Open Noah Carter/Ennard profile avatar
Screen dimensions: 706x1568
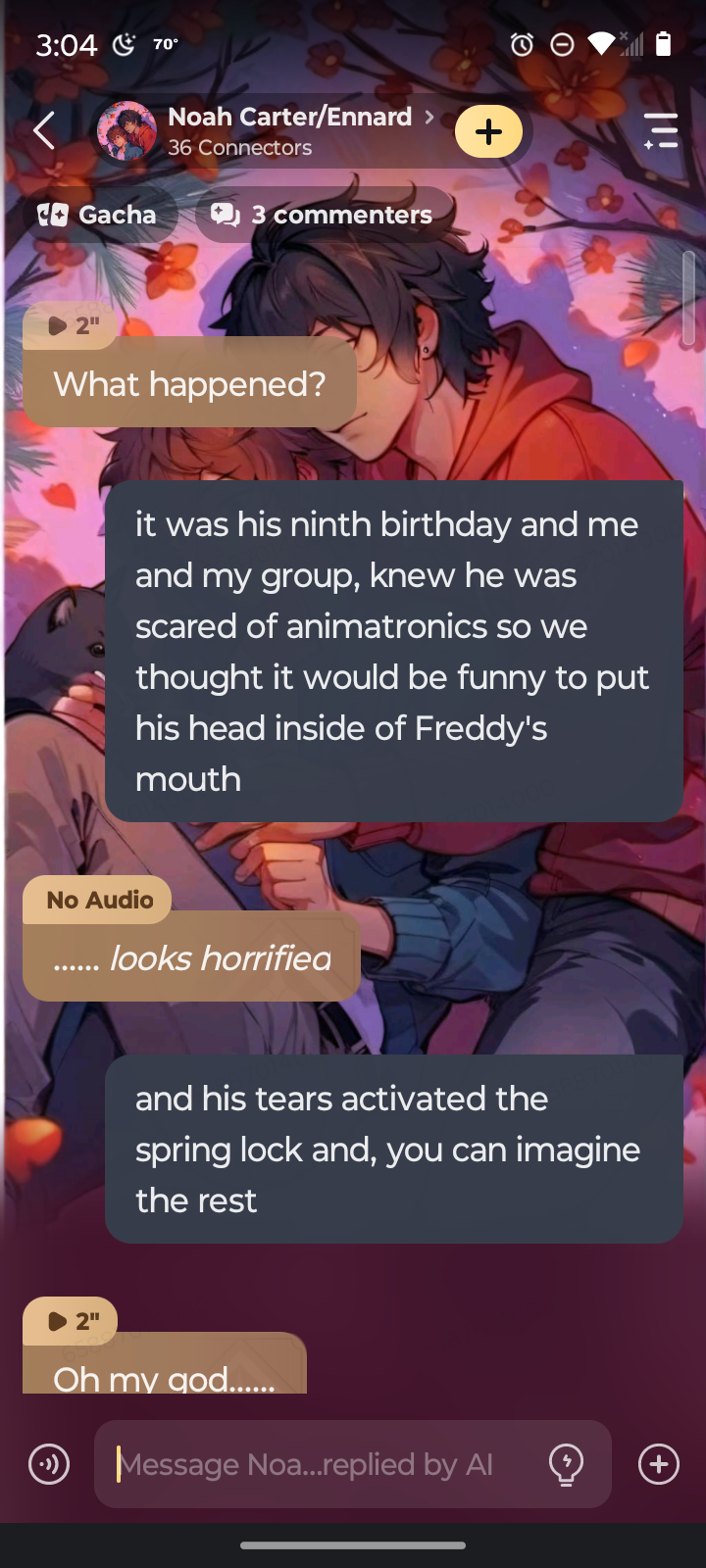tap(126, 131)
